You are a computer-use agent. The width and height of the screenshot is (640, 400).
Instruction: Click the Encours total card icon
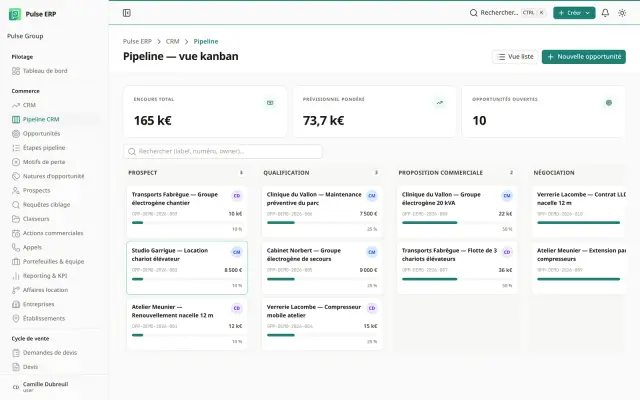[270, 103]
